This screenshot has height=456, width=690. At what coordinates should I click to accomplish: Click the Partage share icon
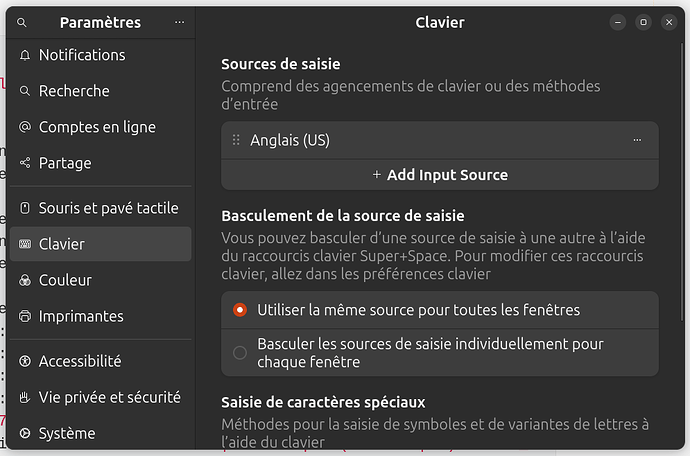tap(25, 163)
